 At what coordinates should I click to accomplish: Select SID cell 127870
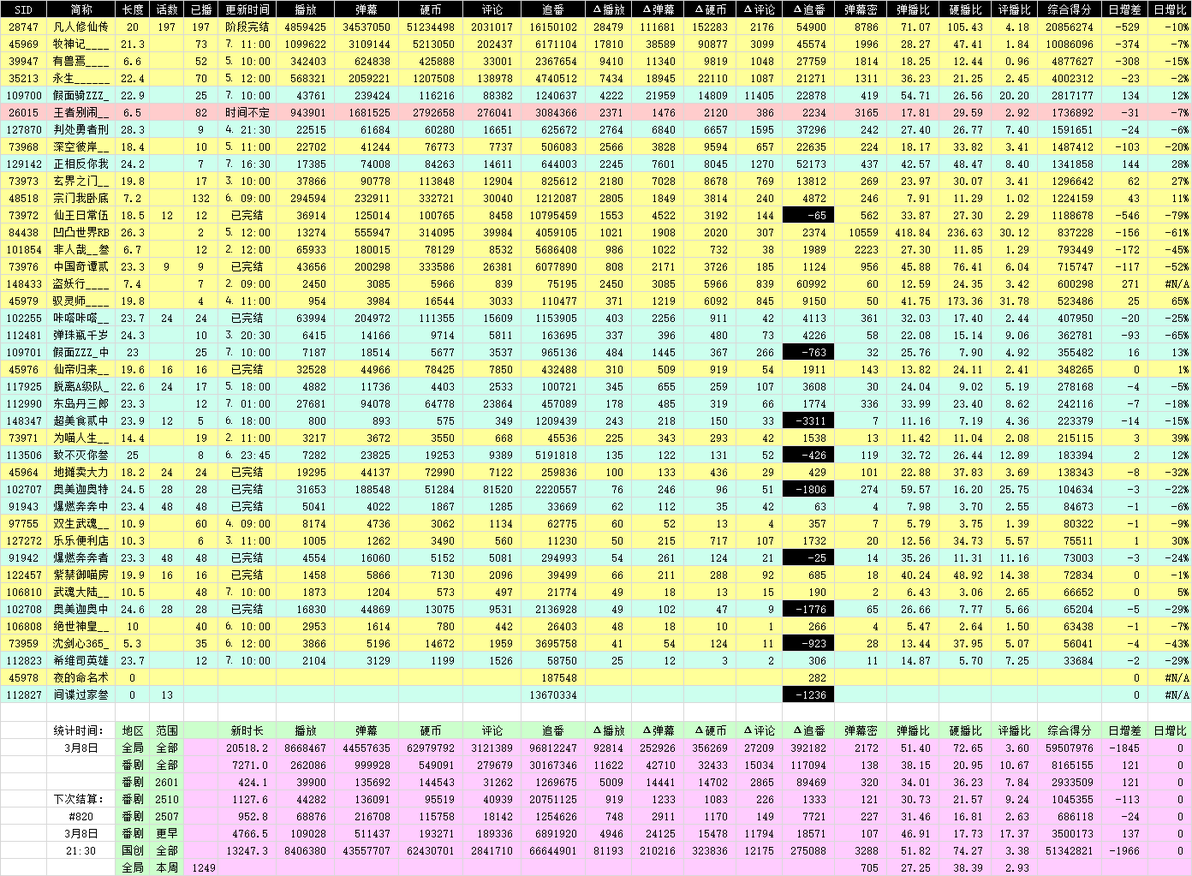[23, 130]
